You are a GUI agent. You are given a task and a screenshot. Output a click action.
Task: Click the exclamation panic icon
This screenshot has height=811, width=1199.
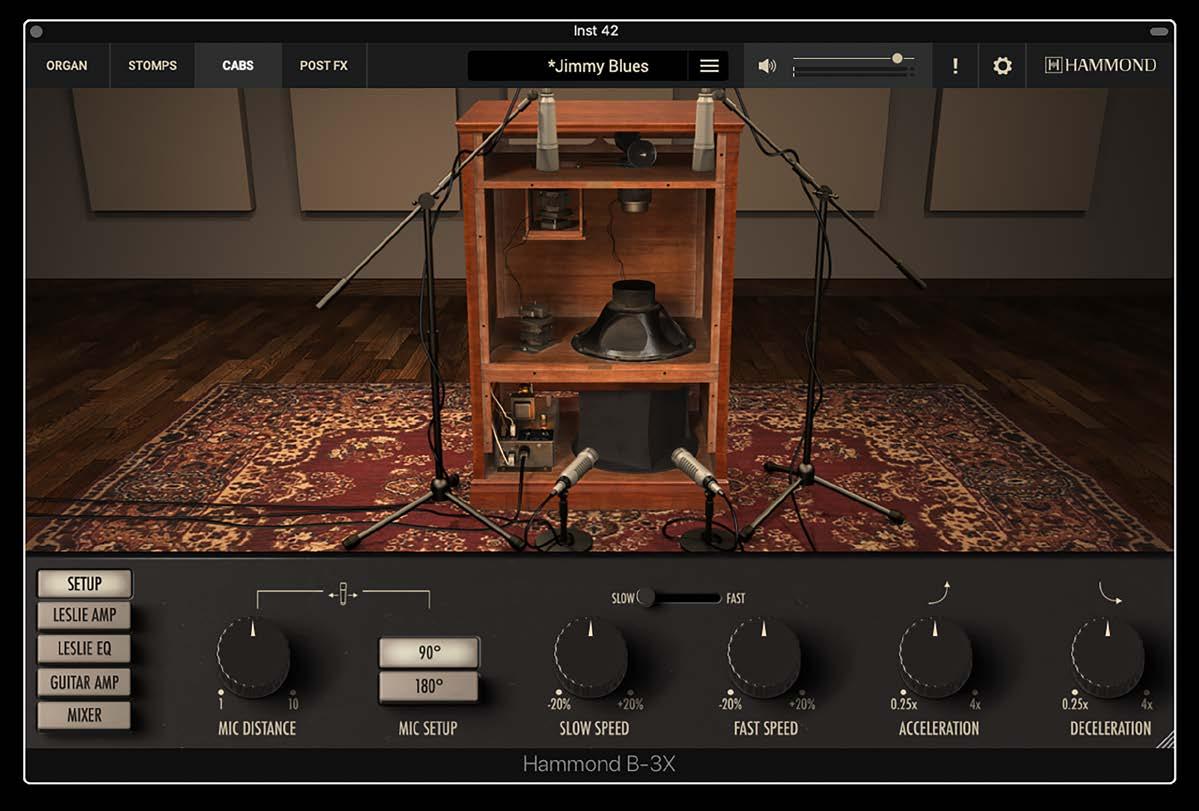tap(954, 67)
